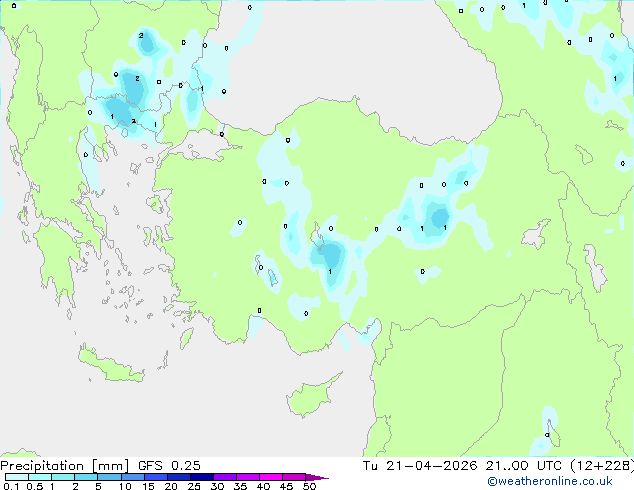Select the 2 to 5 mm legend swatch
The height and width of the screenshot is (490, 634).
[x=86, y=477]
